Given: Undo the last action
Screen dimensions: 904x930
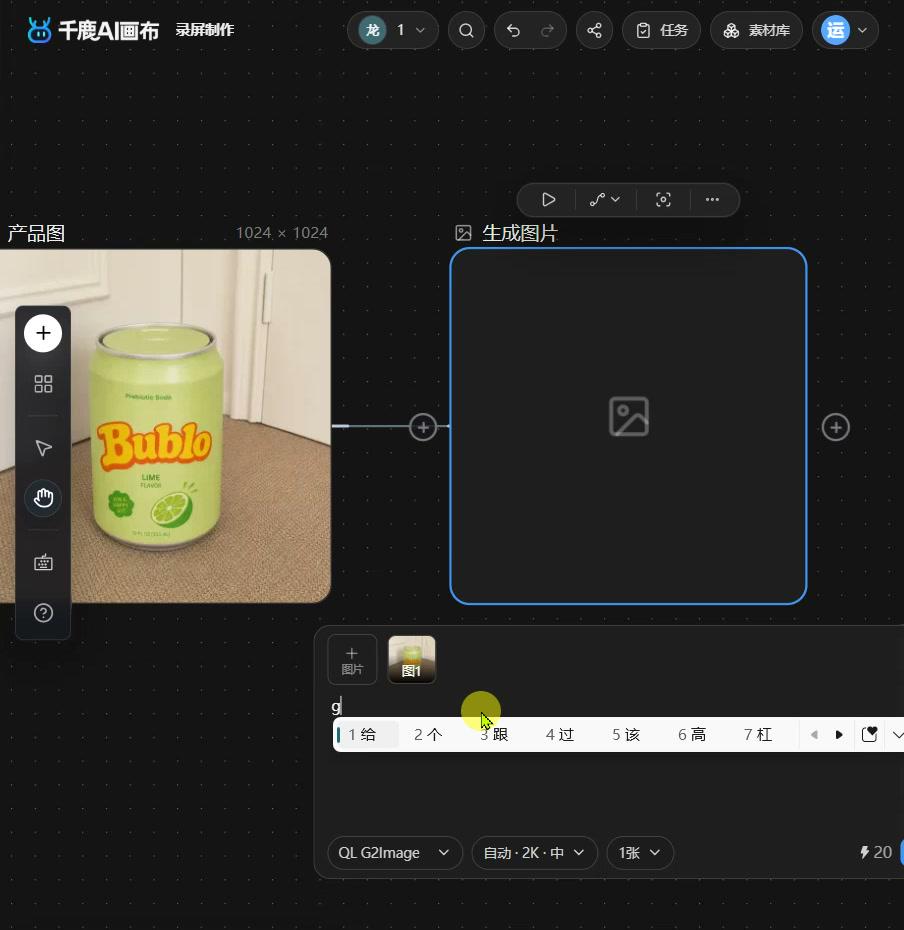Looking at the screenshot, I should click(513, 30).
